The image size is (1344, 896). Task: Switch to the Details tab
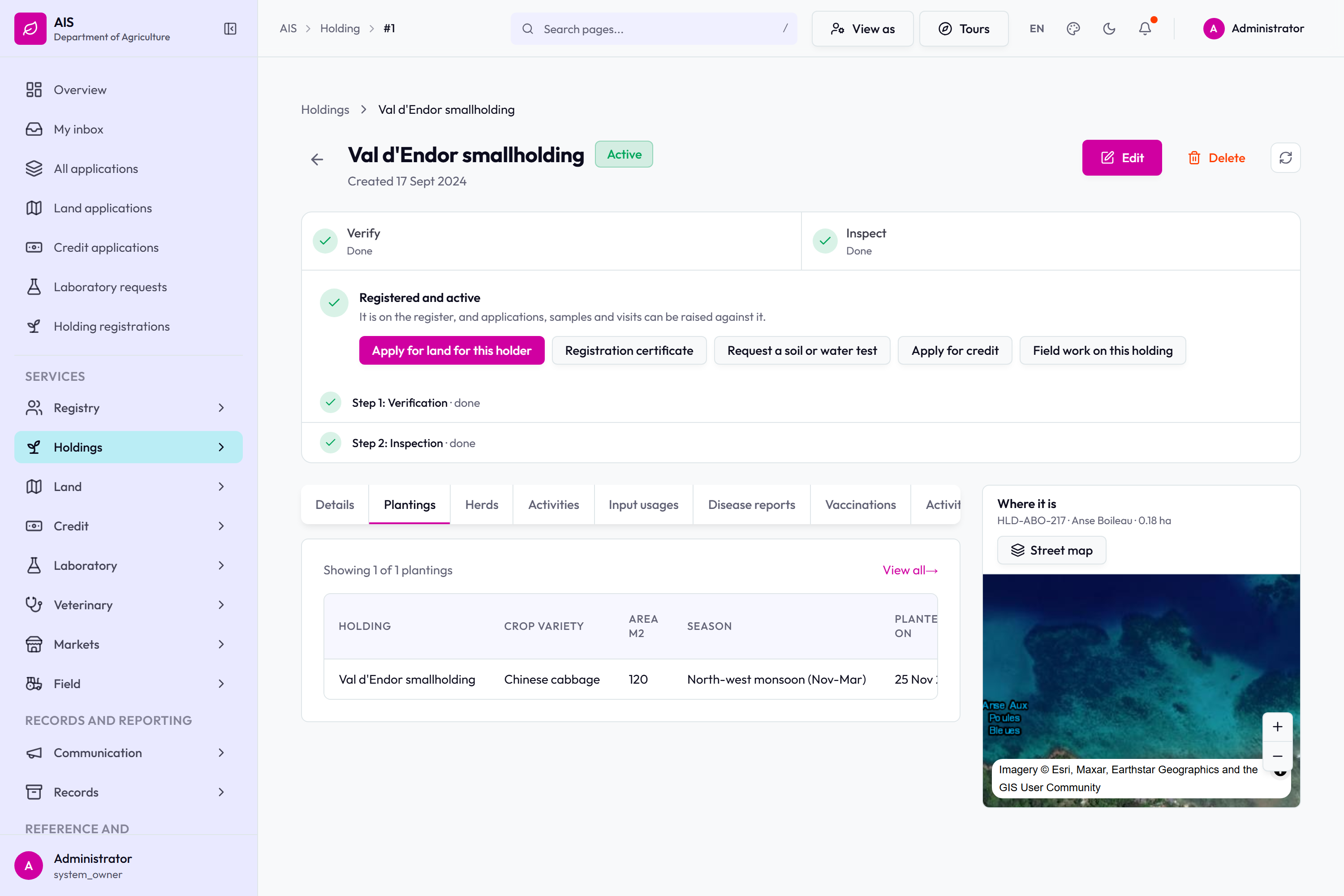click(335, 504)
